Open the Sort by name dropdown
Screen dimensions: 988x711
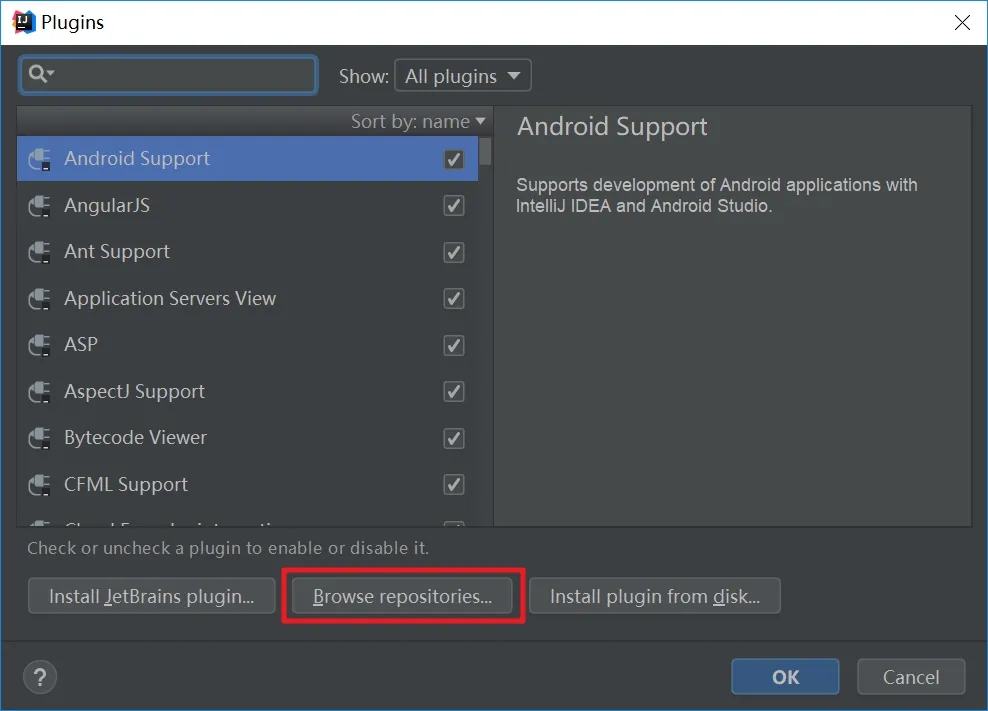tap(418, 121)
